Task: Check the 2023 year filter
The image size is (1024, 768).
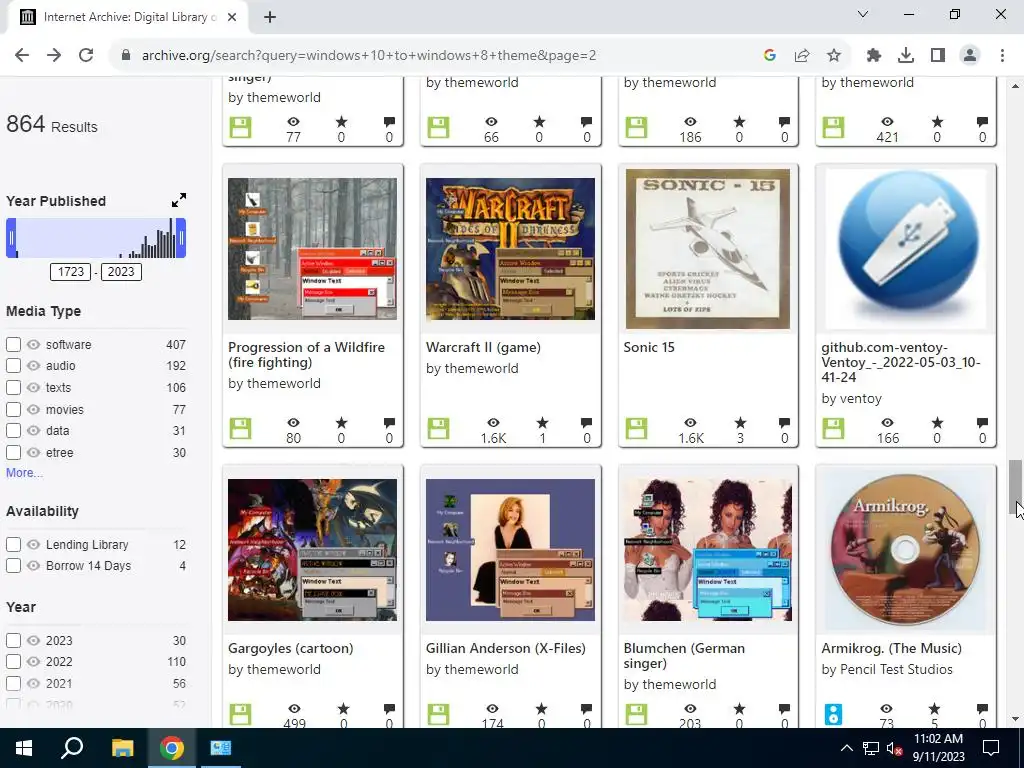Action: 13,640
